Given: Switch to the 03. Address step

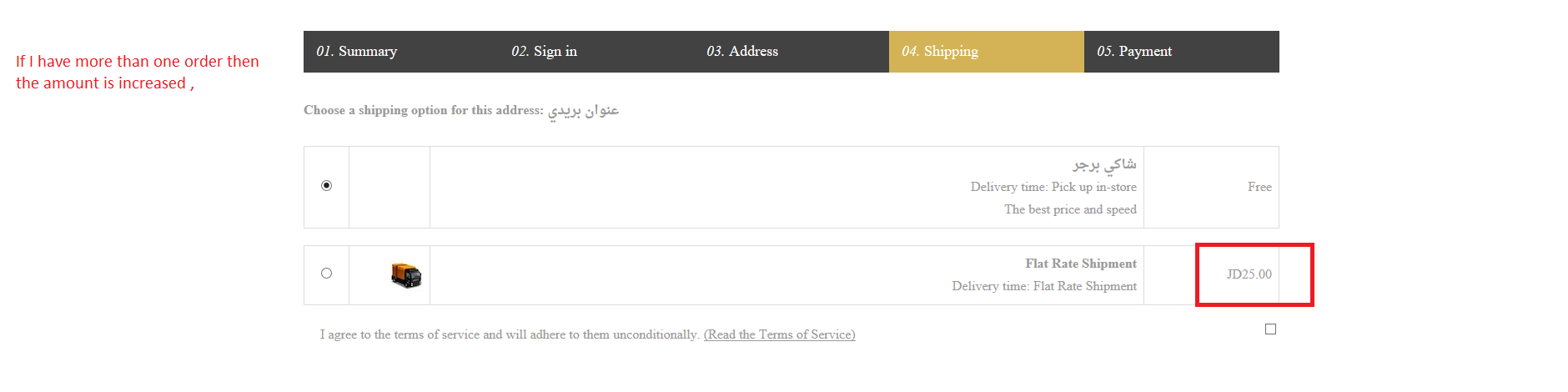Looking at the screenshot, I should 742,52.
